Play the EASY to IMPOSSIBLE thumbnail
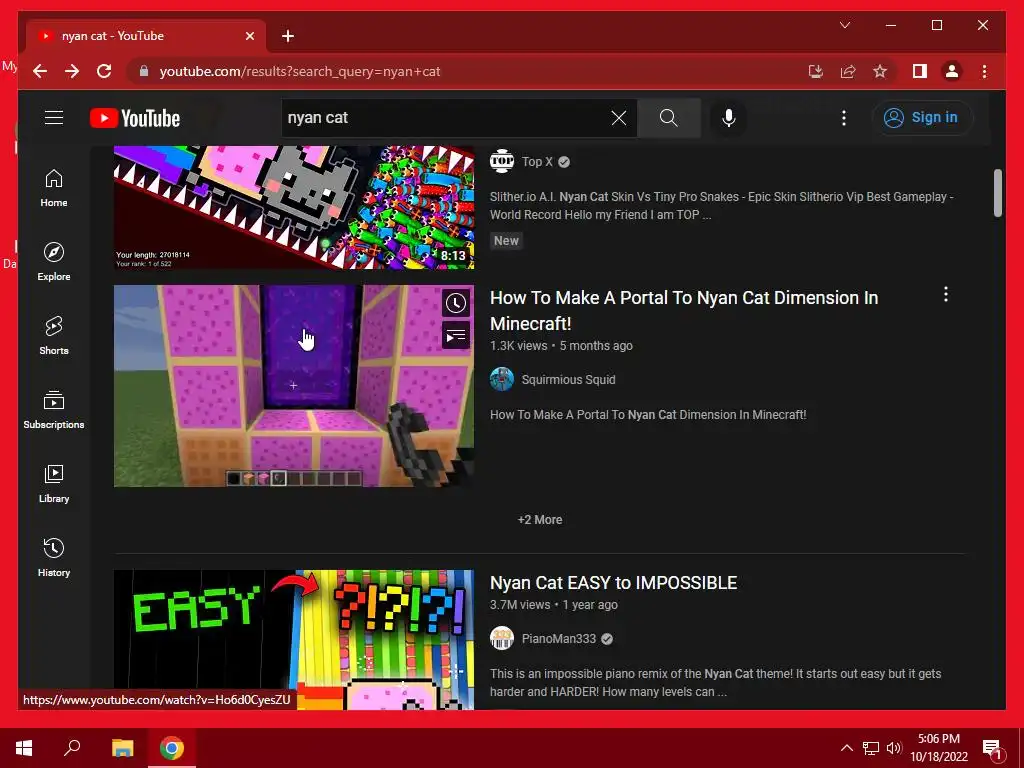Image resolution: width=1024 pixels, height=768 pixels. point(294,639)
